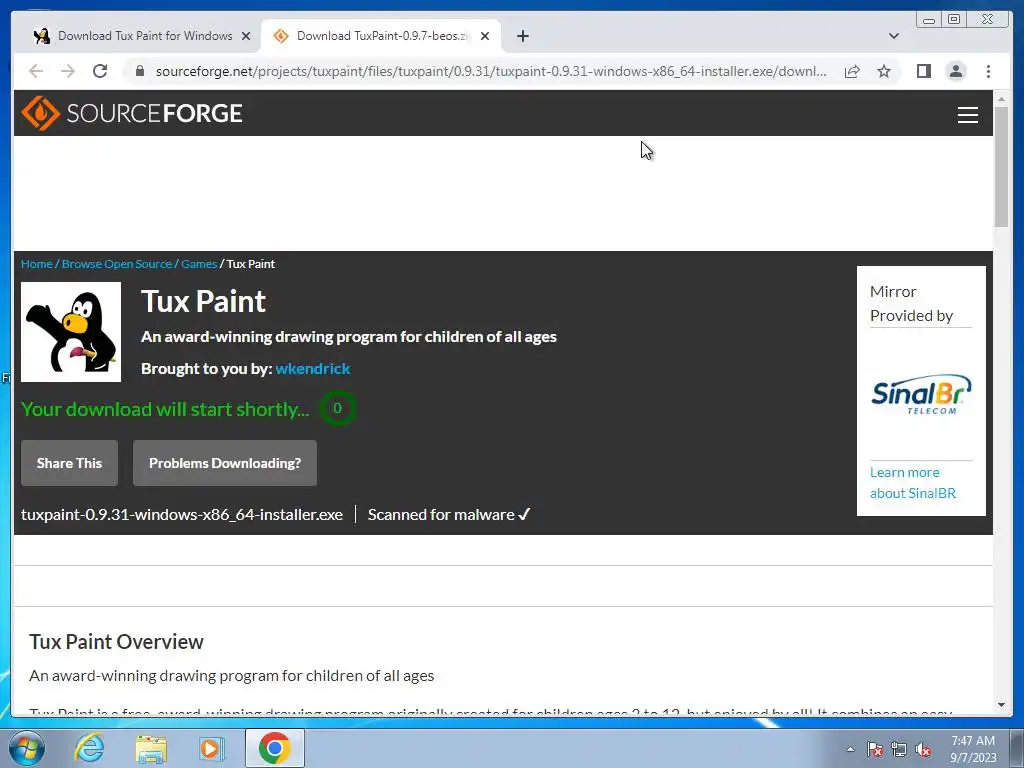Close the Download TuxPaint-0.9.7-beos tab
The width and height of the screenshot is (1024, 768).
click(x=485, y=36)
